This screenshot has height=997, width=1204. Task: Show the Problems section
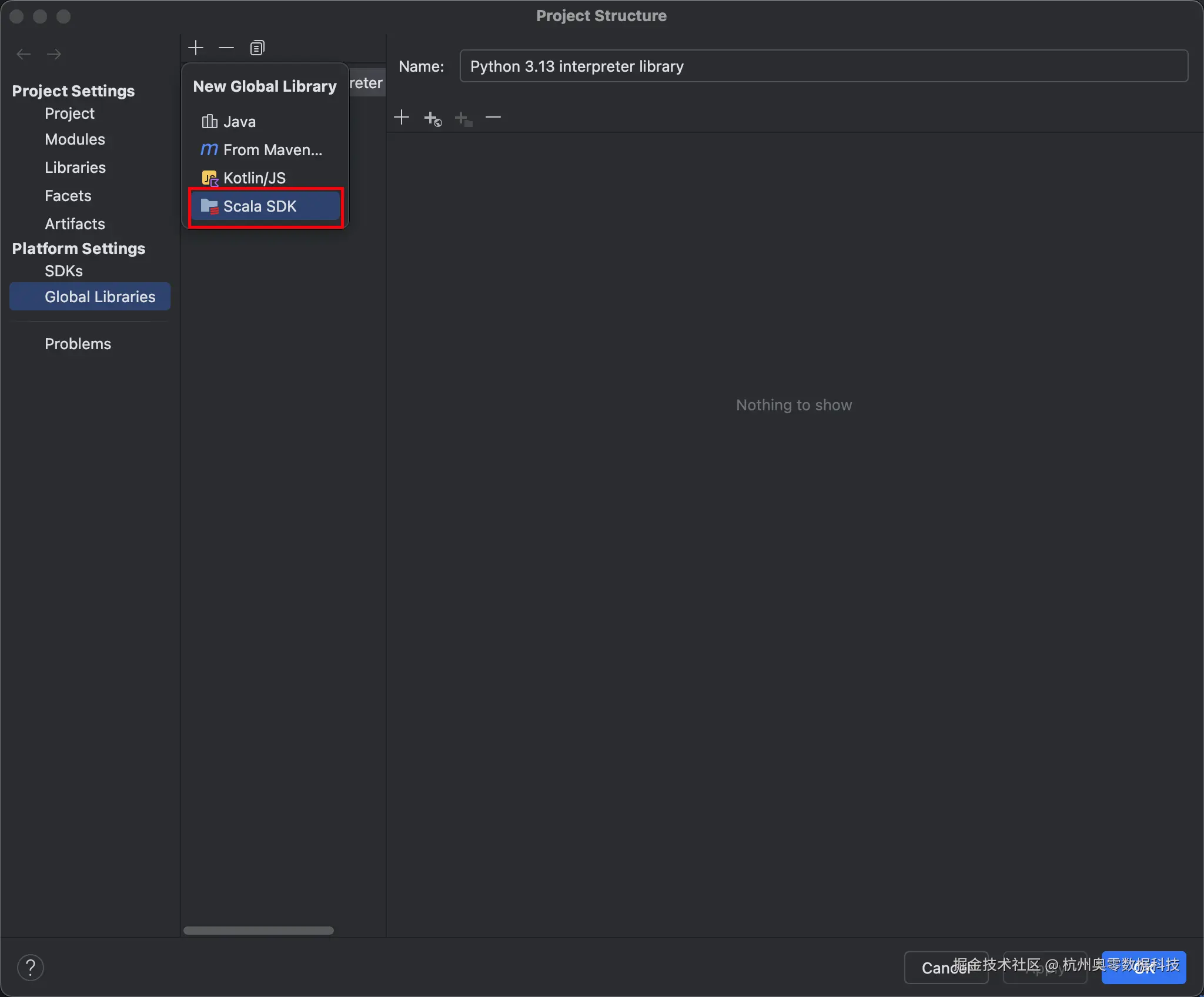(x=78, y=344)
